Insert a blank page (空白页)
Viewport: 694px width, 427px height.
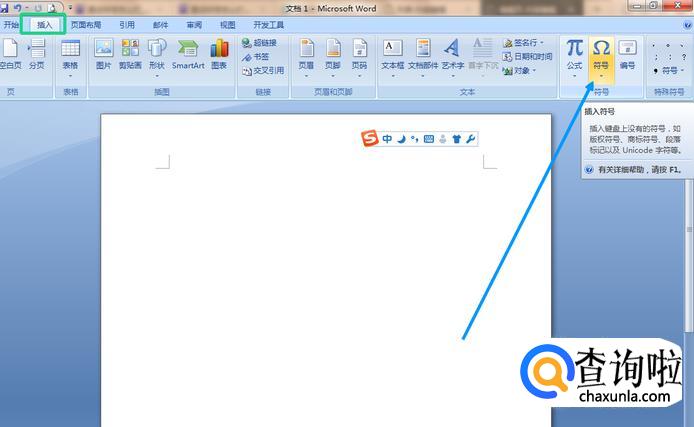click(x=10, y=54)
